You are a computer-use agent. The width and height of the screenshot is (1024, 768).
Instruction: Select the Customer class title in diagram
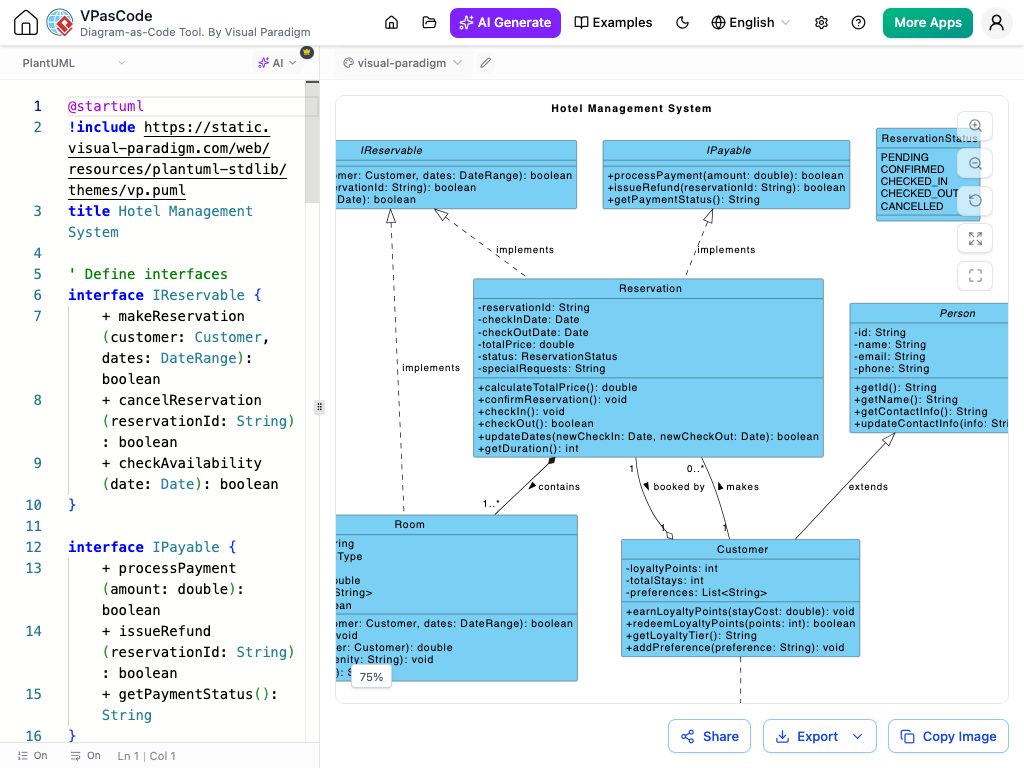[x=742, y=549]
